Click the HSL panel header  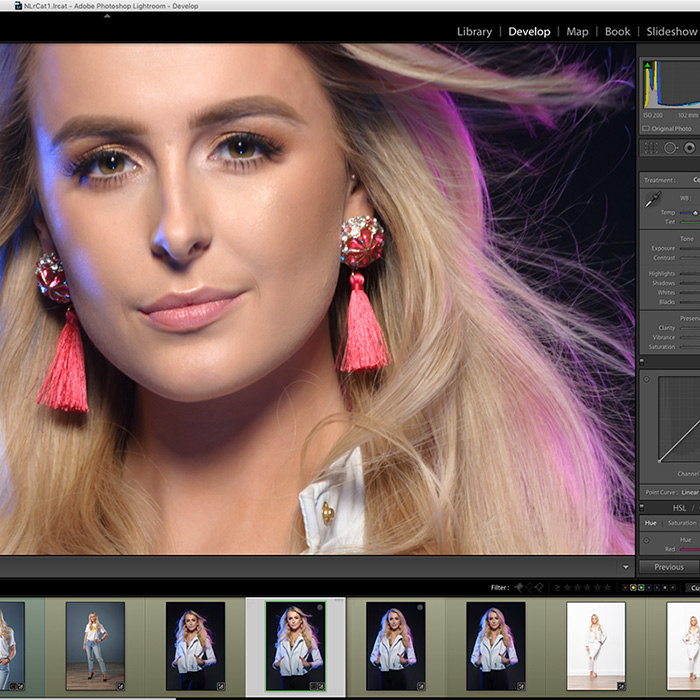[x=679, y=508]
